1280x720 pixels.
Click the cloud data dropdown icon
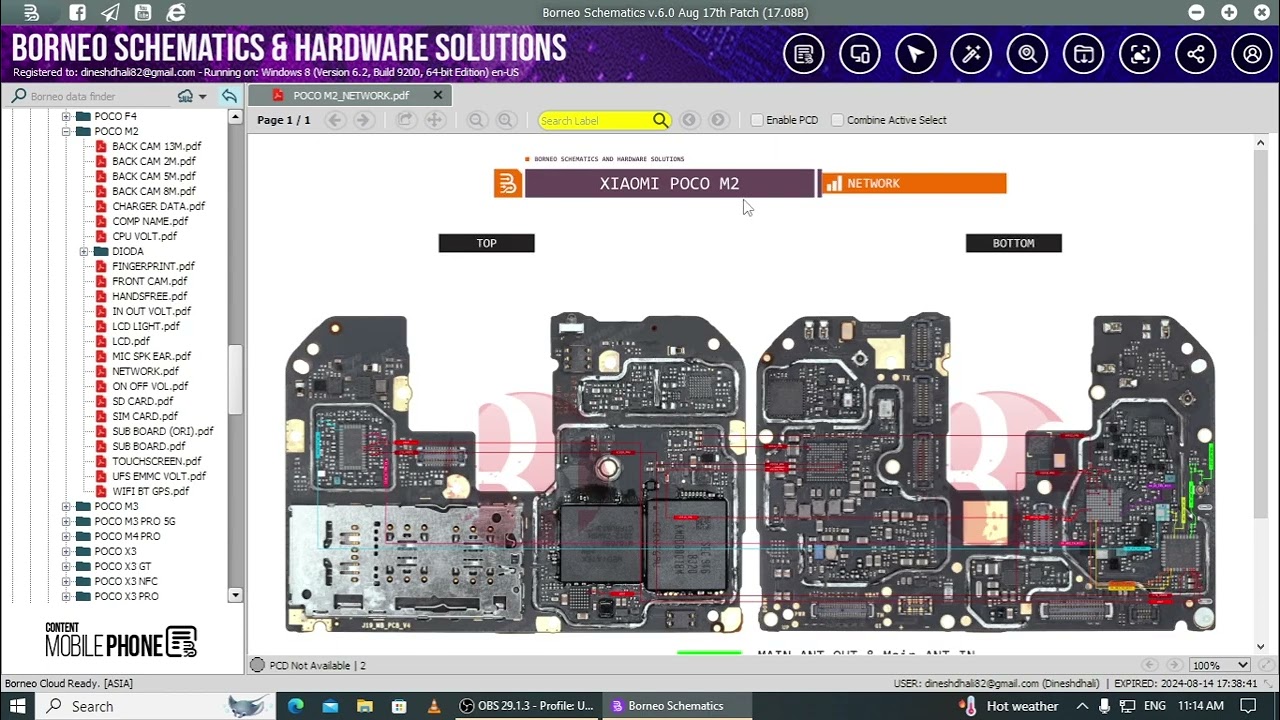(191, 96)
